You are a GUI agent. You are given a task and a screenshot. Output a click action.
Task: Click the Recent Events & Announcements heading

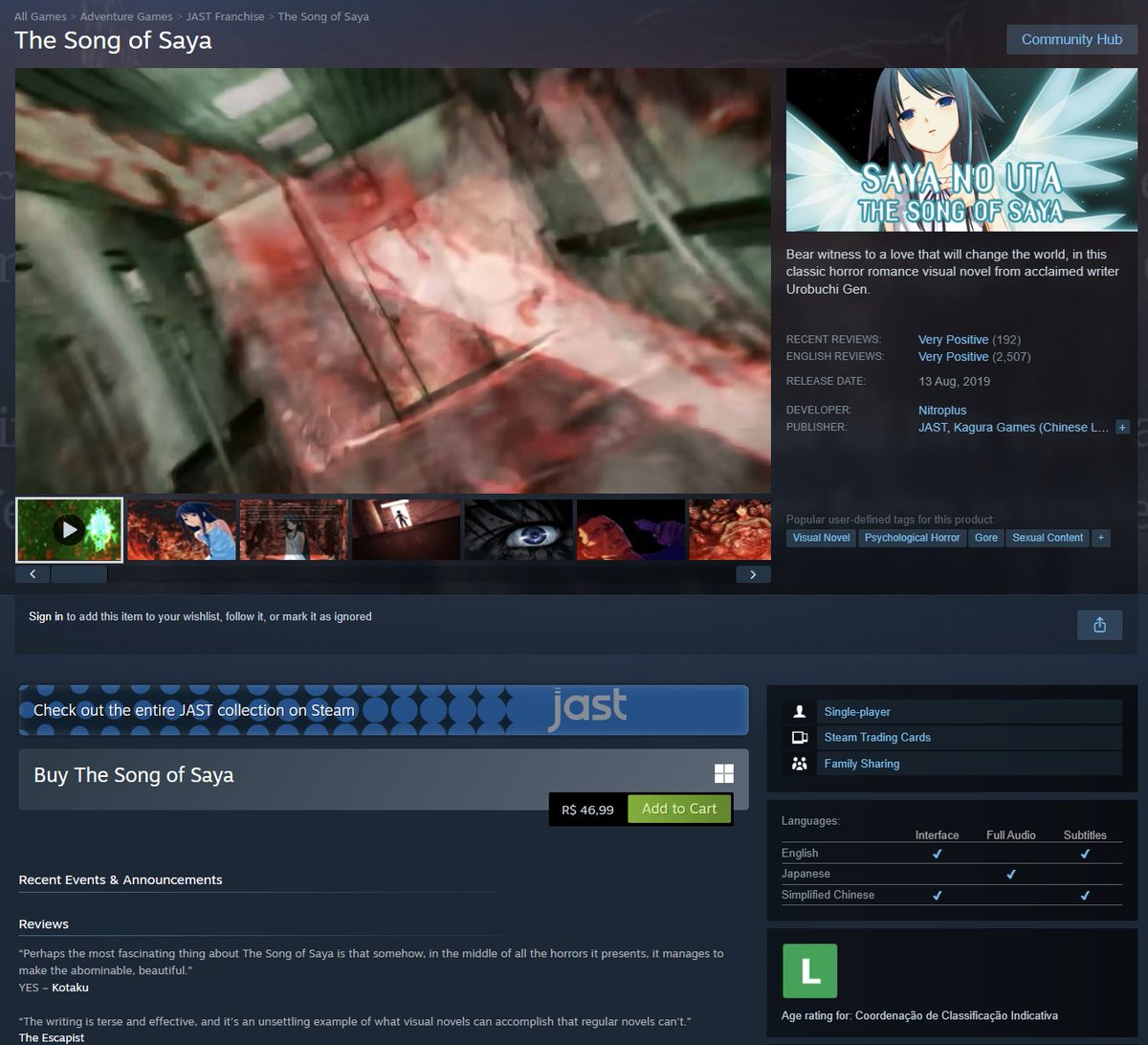[x=121, y=879]
